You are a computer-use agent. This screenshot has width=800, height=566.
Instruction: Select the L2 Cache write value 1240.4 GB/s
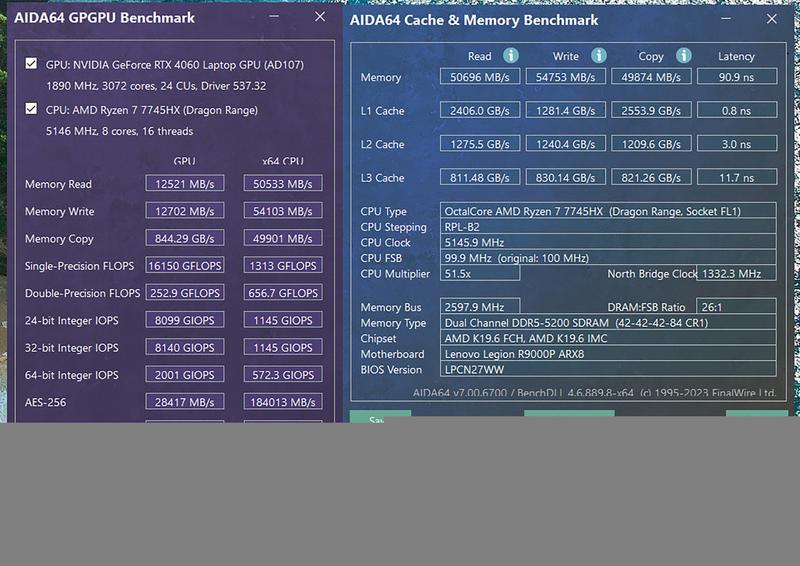(566, 144)
